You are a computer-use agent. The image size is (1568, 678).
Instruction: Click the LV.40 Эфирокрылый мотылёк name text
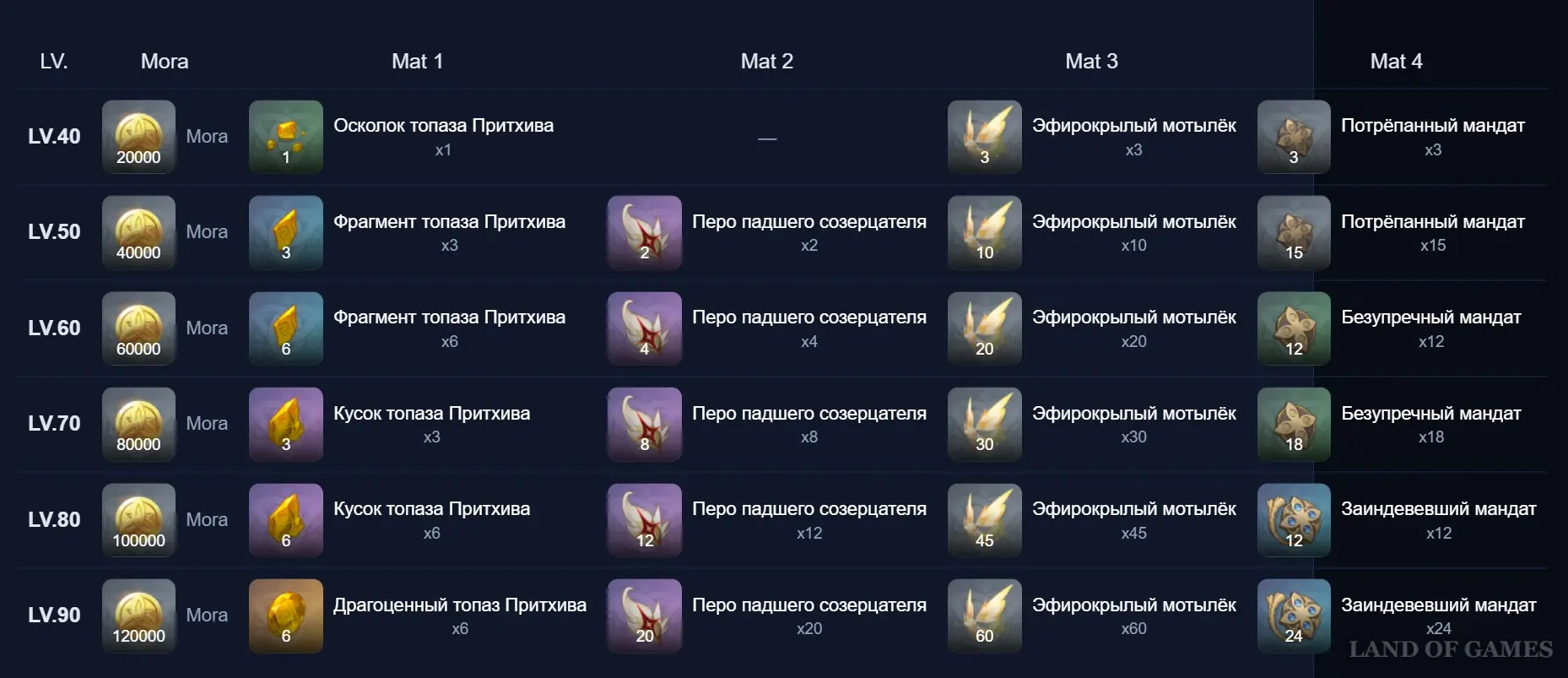tap(1133, 125)
